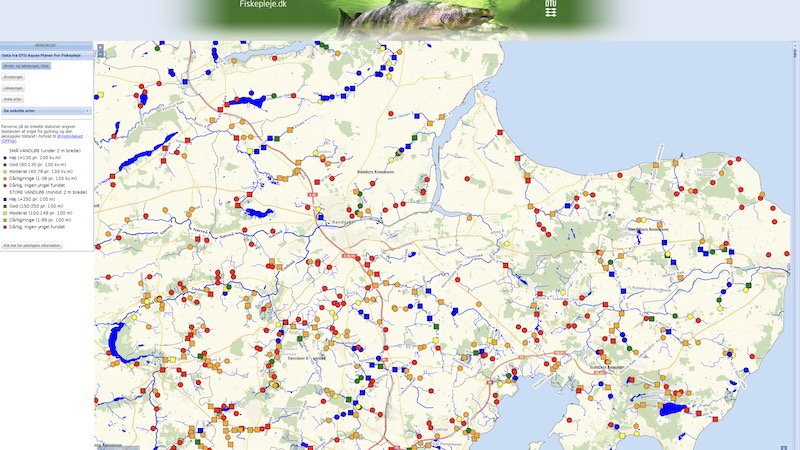The height and width of the screenshot is (450, 800).
Task: Click the yellow circle legend for Moderat (40-79)
Action: tap(5, 172)
